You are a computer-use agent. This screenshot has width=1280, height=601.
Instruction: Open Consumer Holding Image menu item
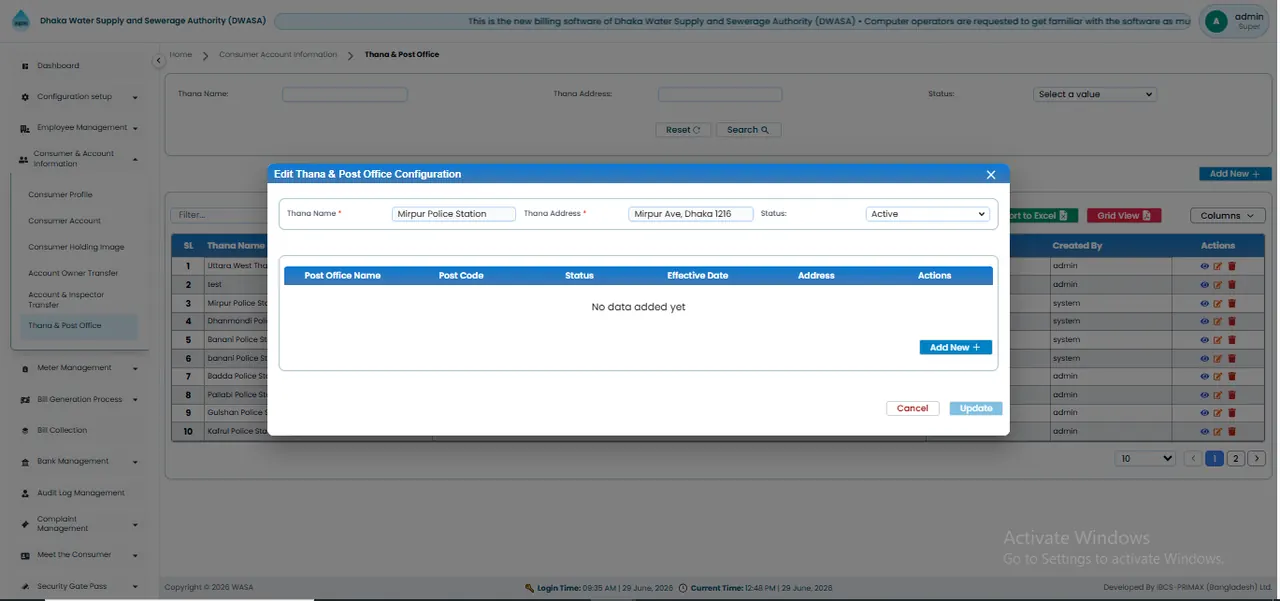[x=76, y=247]
